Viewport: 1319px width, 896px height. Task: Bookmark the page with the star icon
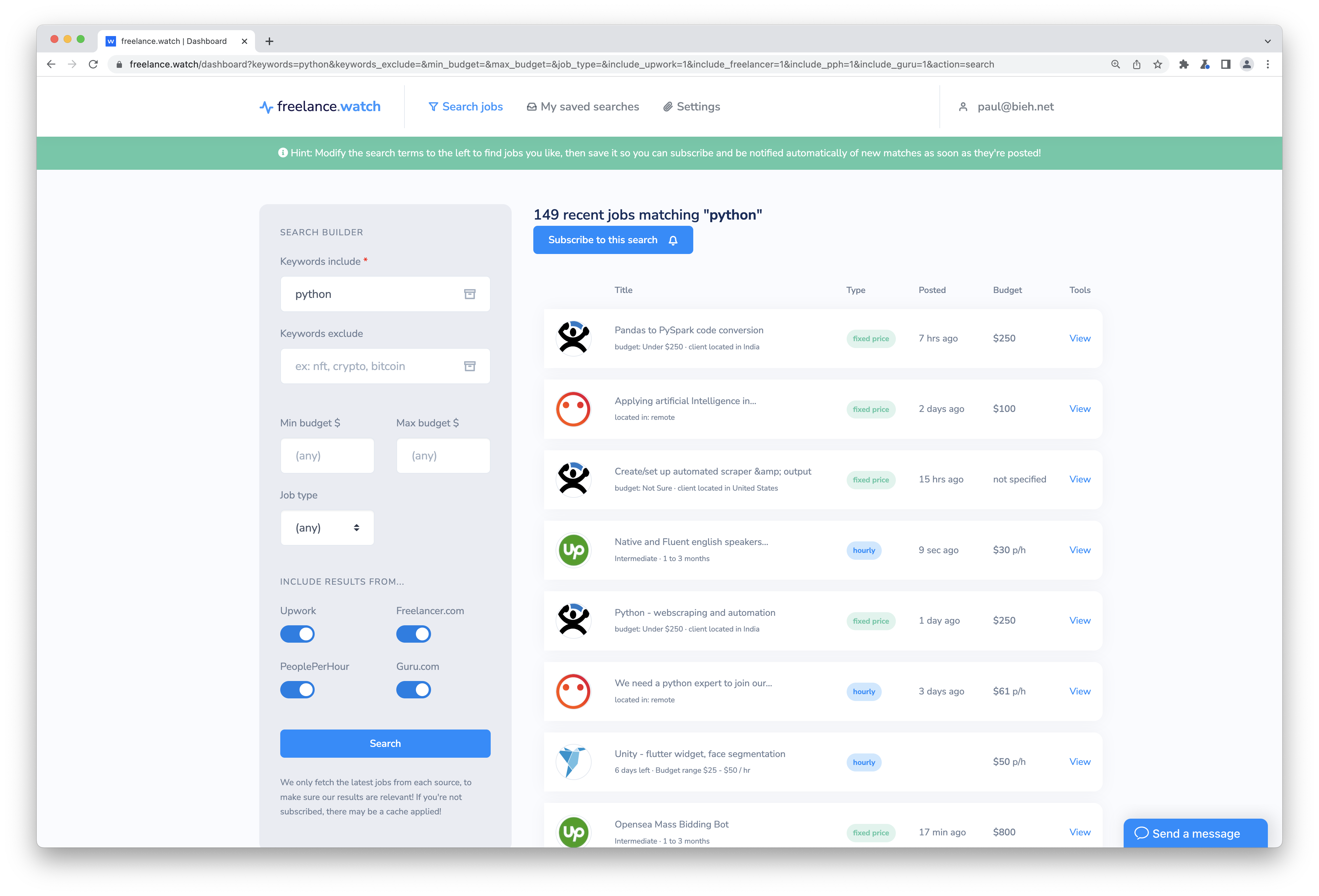click(x=1157, y=64)
